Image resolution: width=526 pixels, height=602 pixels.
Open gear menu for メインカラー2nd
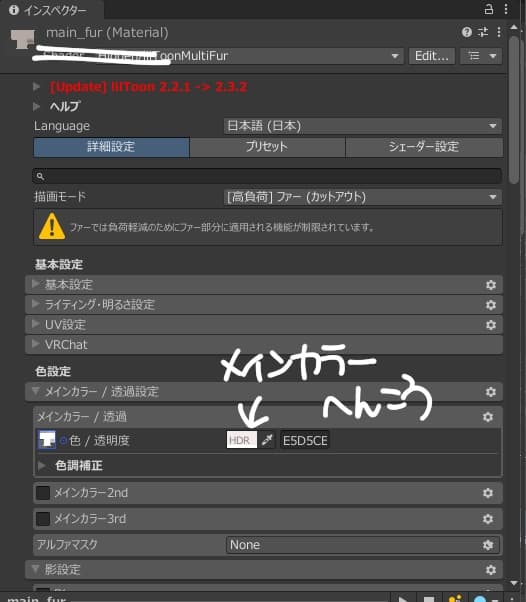[488, 493]
